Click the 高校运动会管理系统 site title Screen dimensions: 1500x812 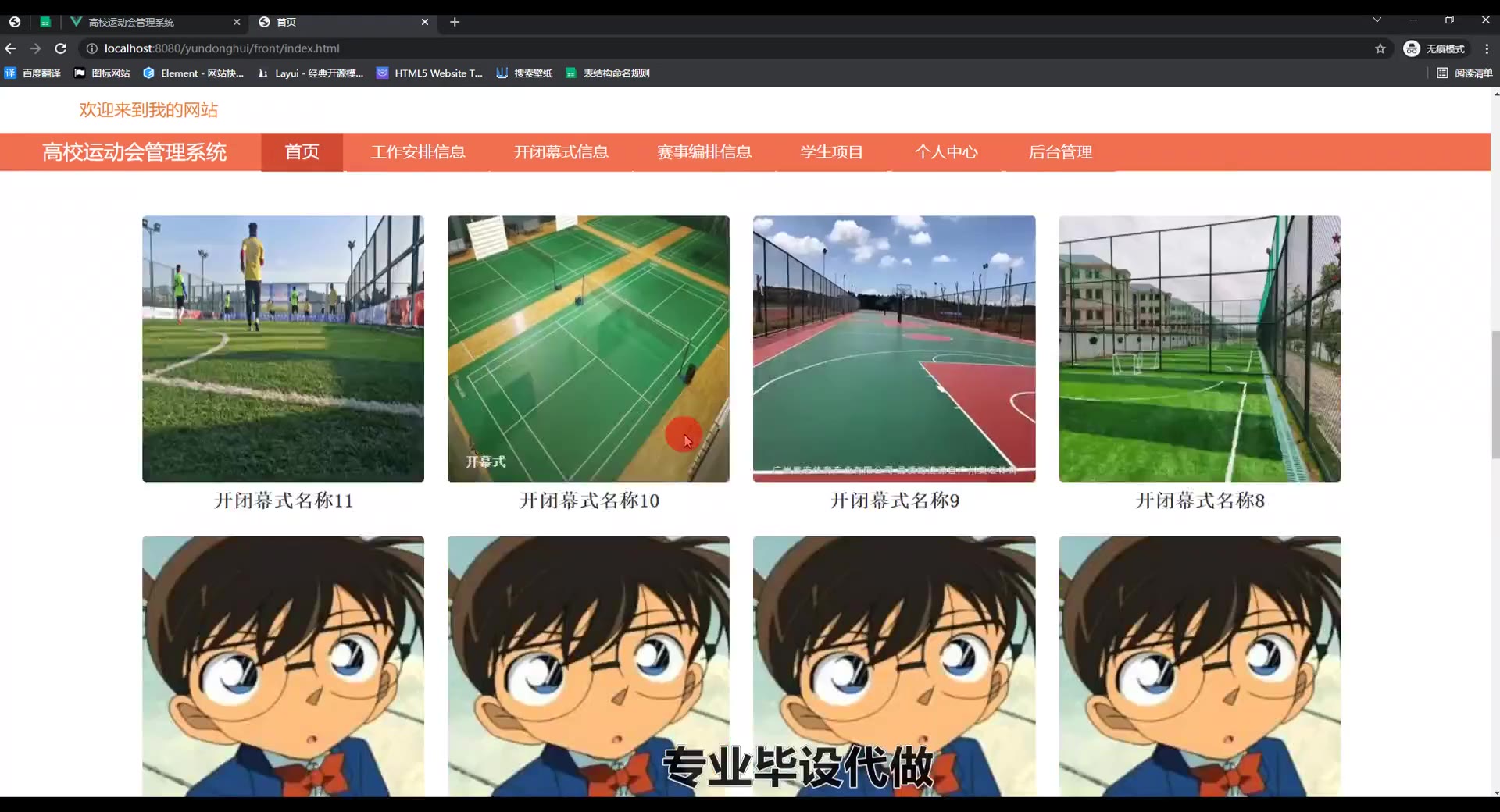[x=134, y=151]
